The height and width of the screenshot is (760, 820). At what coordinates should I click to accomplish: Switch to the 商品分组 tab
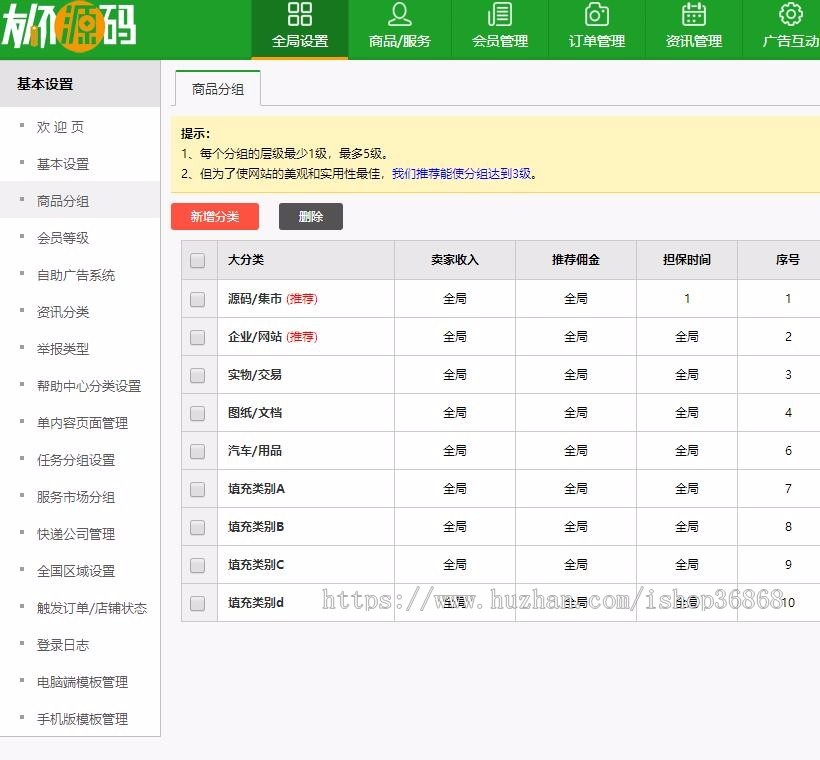tap(217, 88)
